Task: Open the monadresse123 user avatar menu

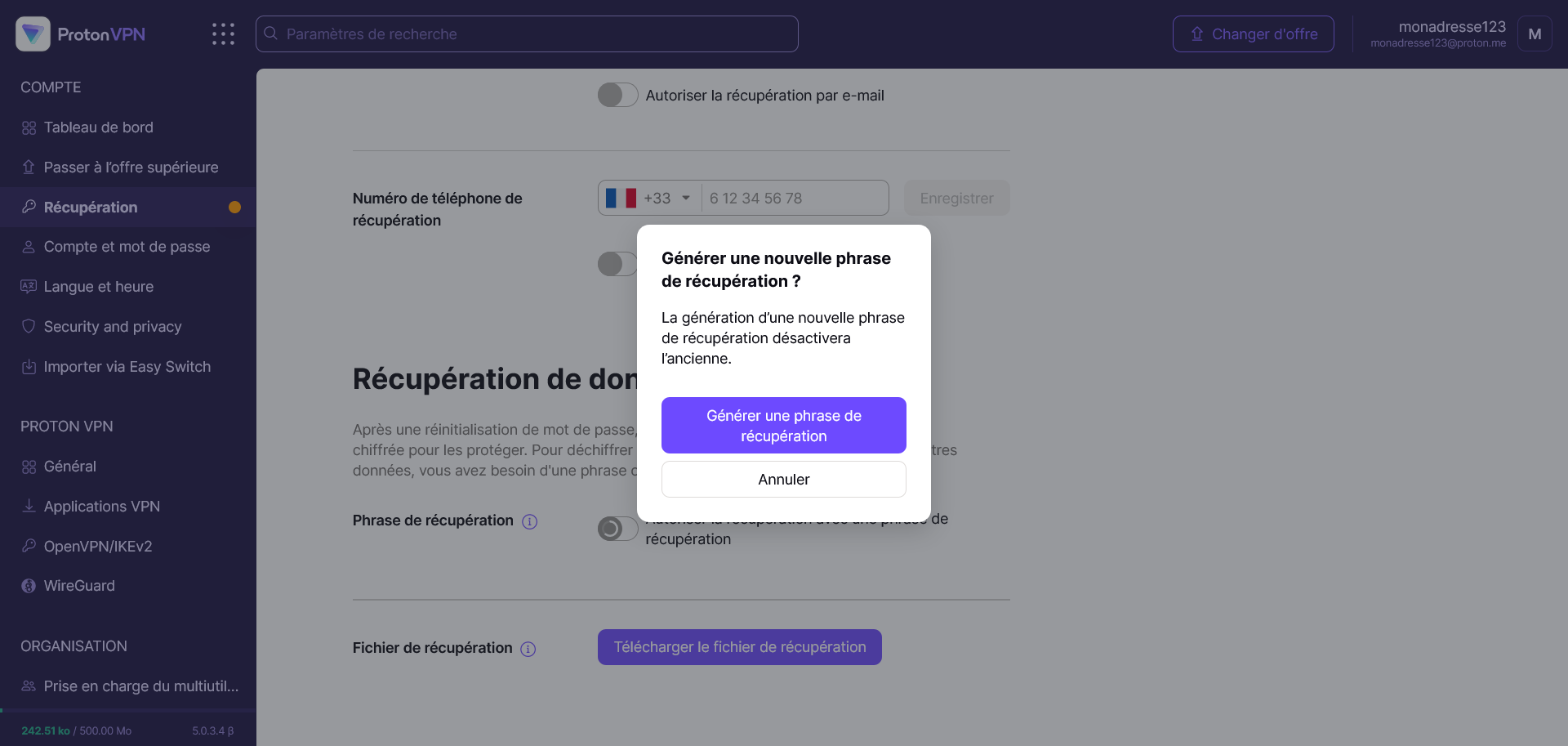Action: click(1534, 34)
